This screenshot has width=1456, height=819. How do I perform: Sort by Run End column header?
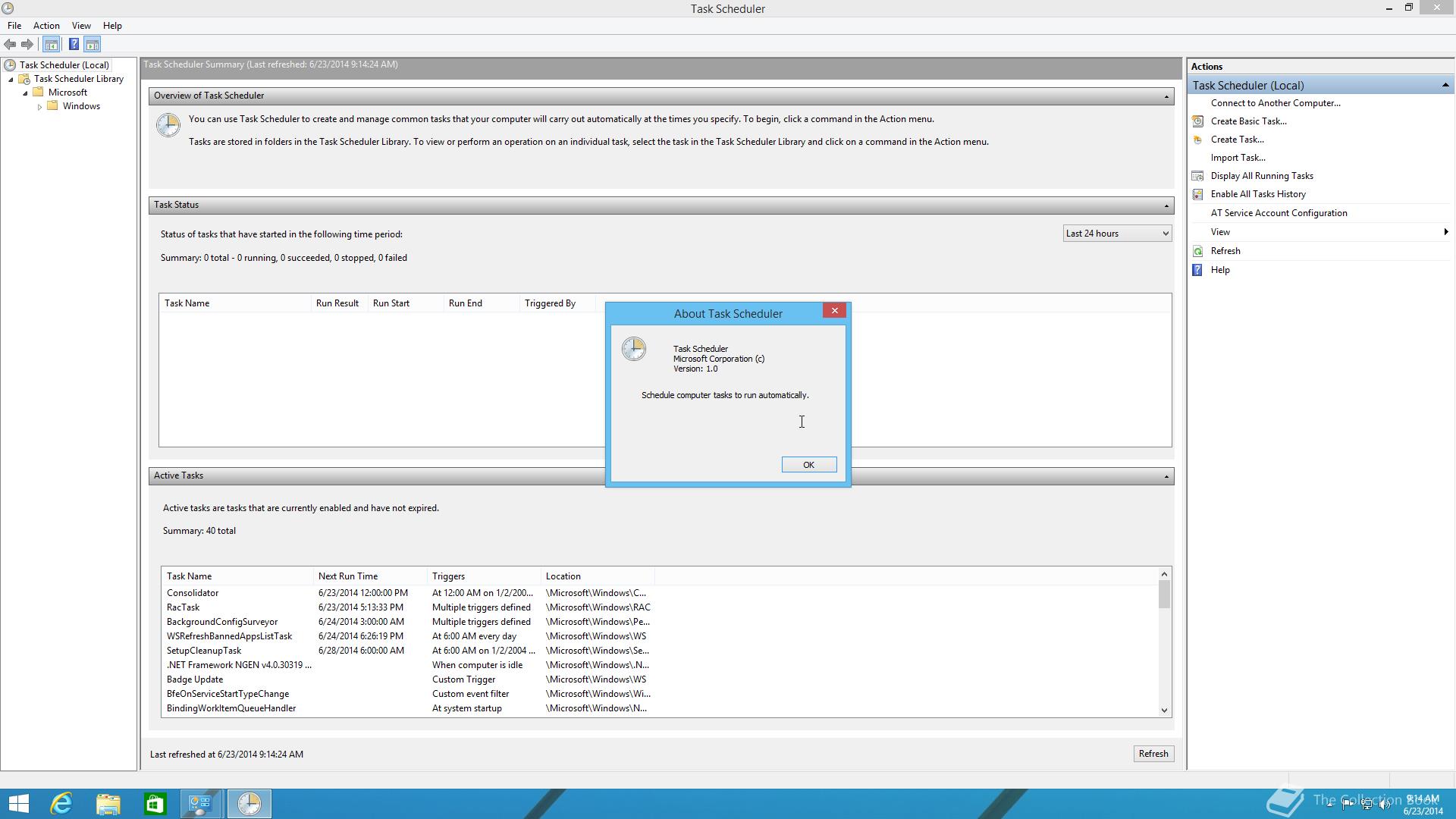[x=481, y=303]
